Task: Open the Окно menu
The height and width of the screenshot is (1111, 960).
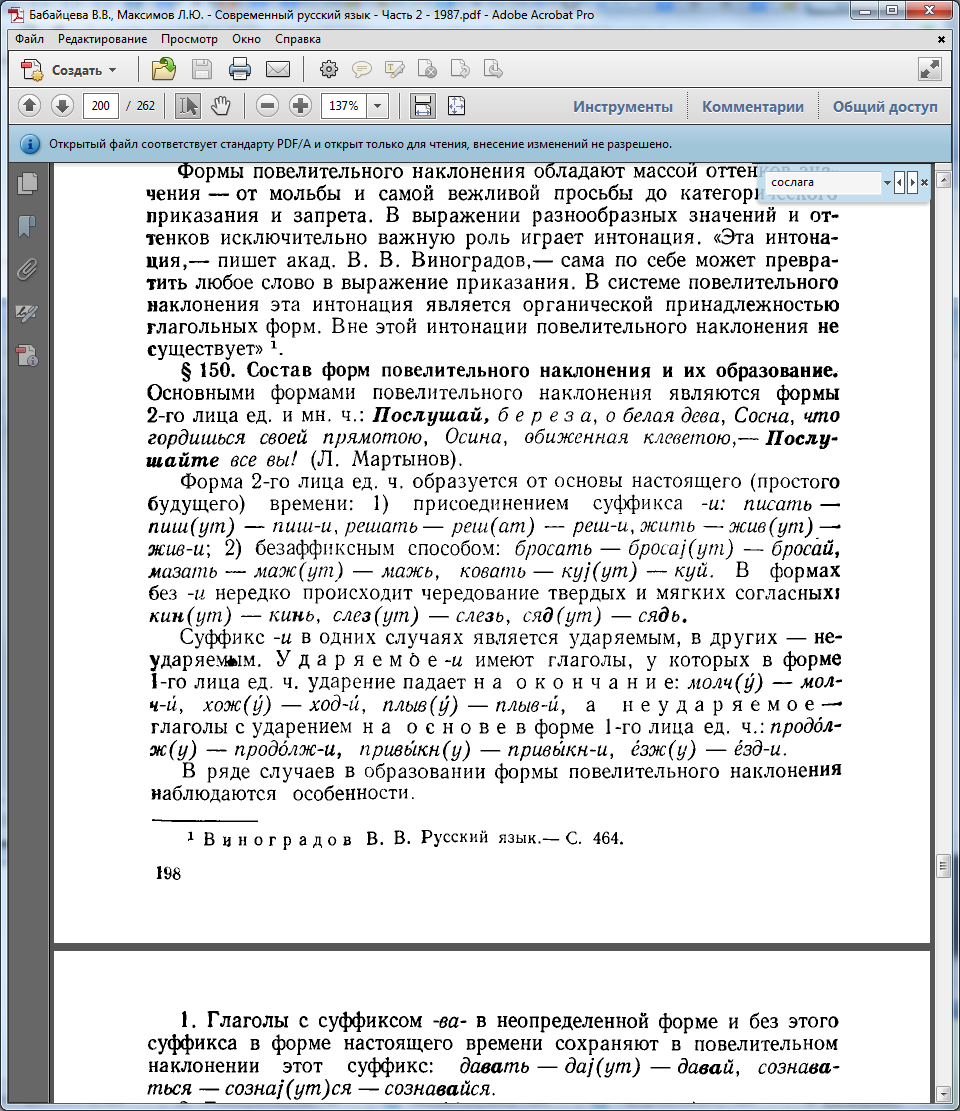Action: coord(246,39)
